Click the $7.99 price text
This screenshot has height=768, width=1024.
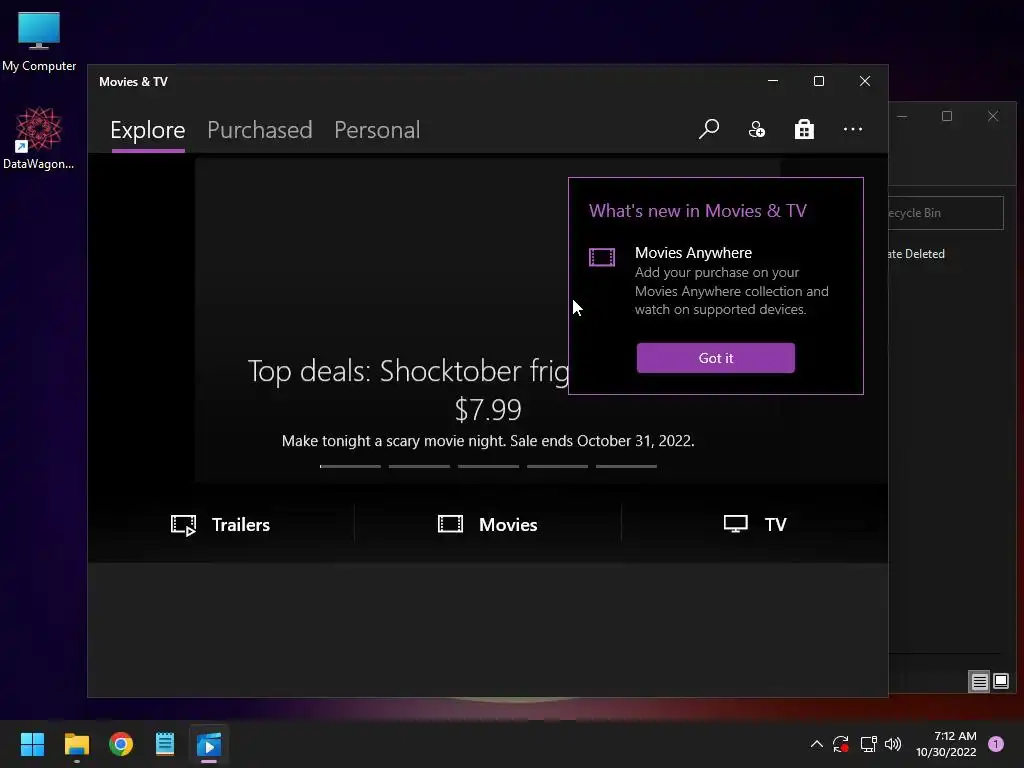pyautogui.click(x=488, y=409)
